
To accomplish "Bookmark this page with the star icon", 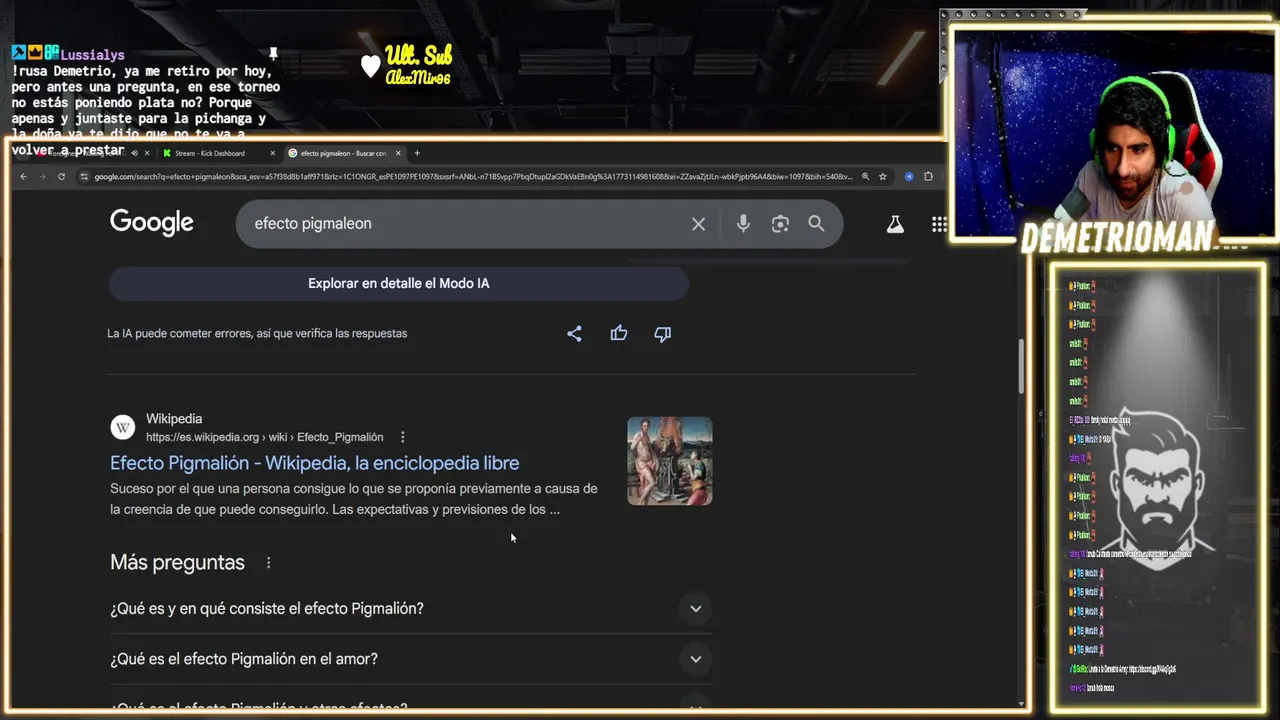I will pos(882,177).
